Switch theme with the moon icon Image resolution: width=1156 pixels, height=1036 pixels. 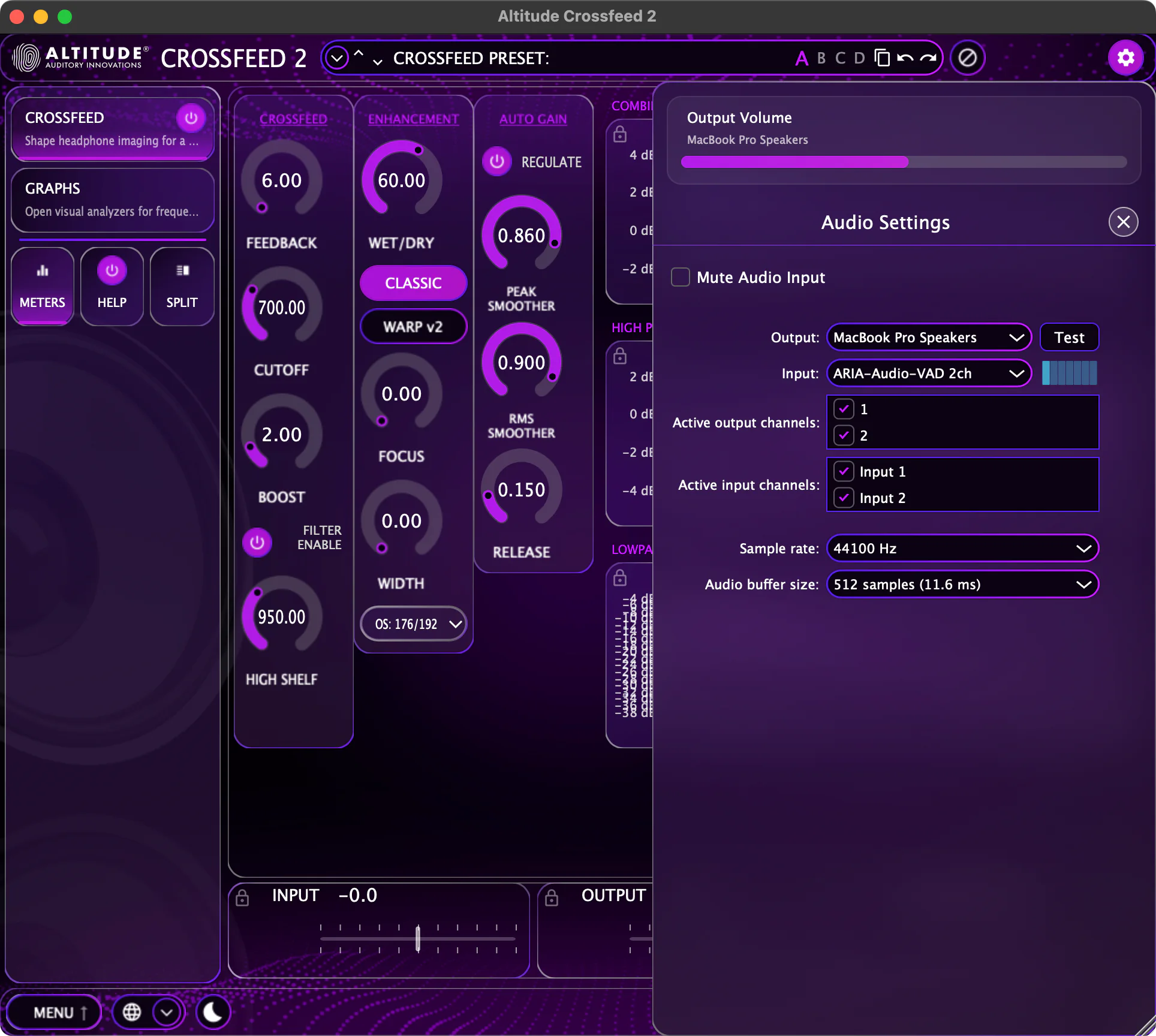coord(213,1013)
